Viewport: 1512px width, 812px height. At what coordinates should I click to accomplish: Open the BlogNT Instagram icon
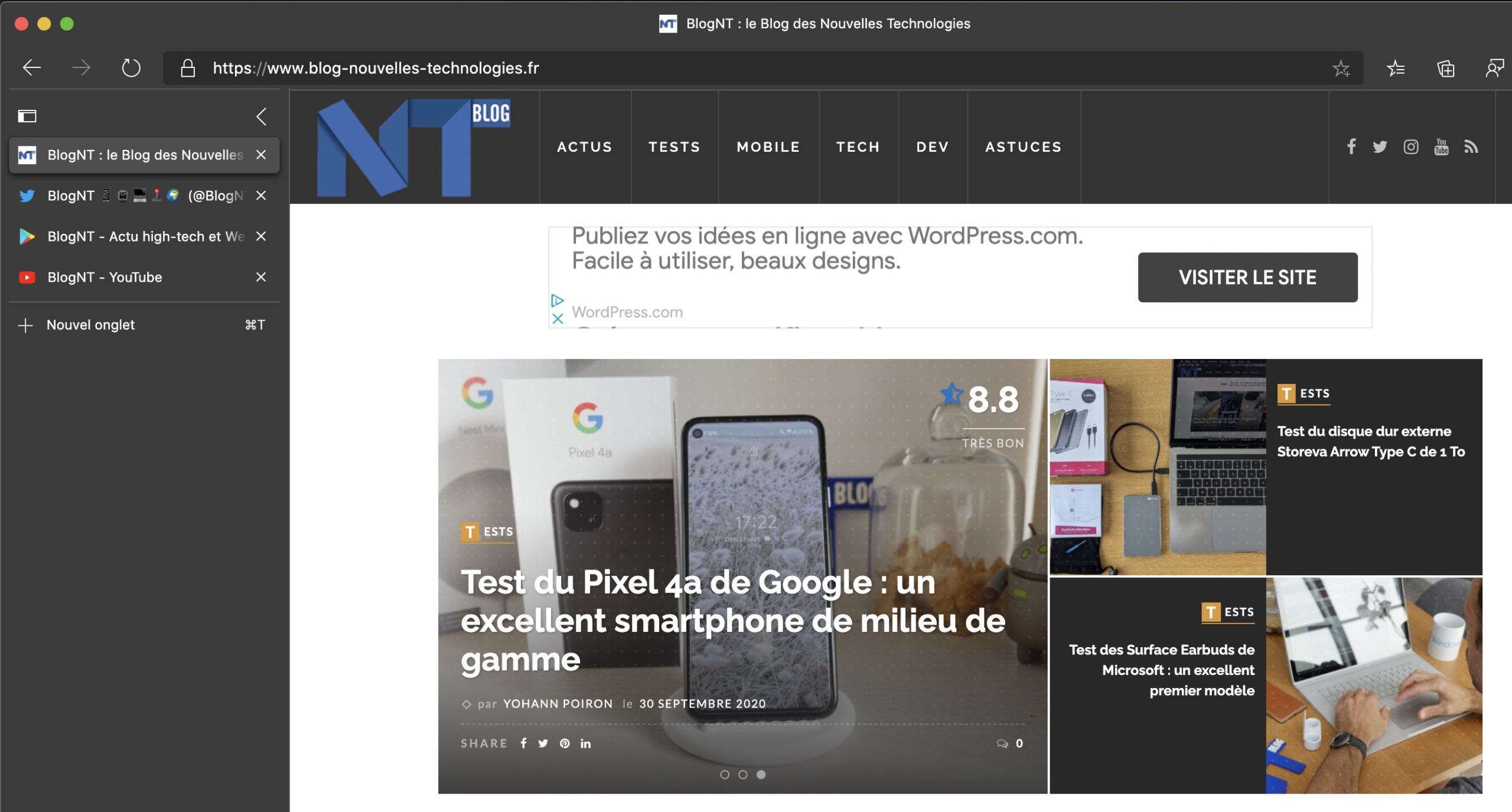[1410, 146]
